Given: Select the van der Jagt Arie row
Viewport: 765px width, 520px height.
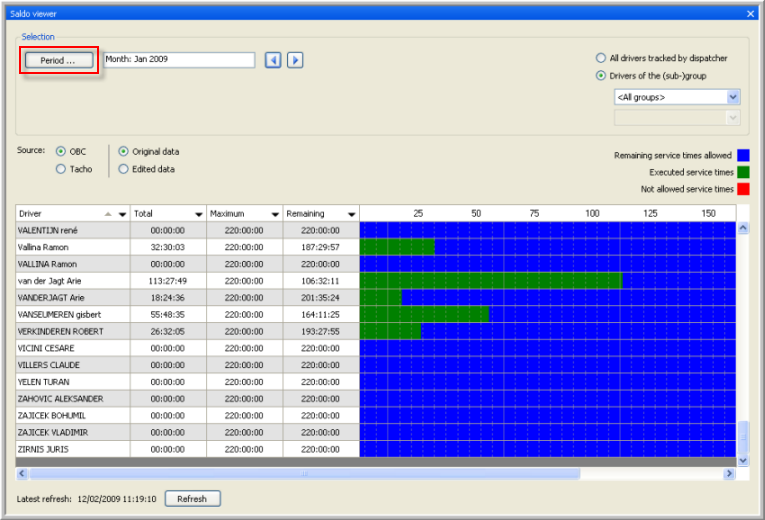Looking at the screenshot, I should tap(70, 281).
